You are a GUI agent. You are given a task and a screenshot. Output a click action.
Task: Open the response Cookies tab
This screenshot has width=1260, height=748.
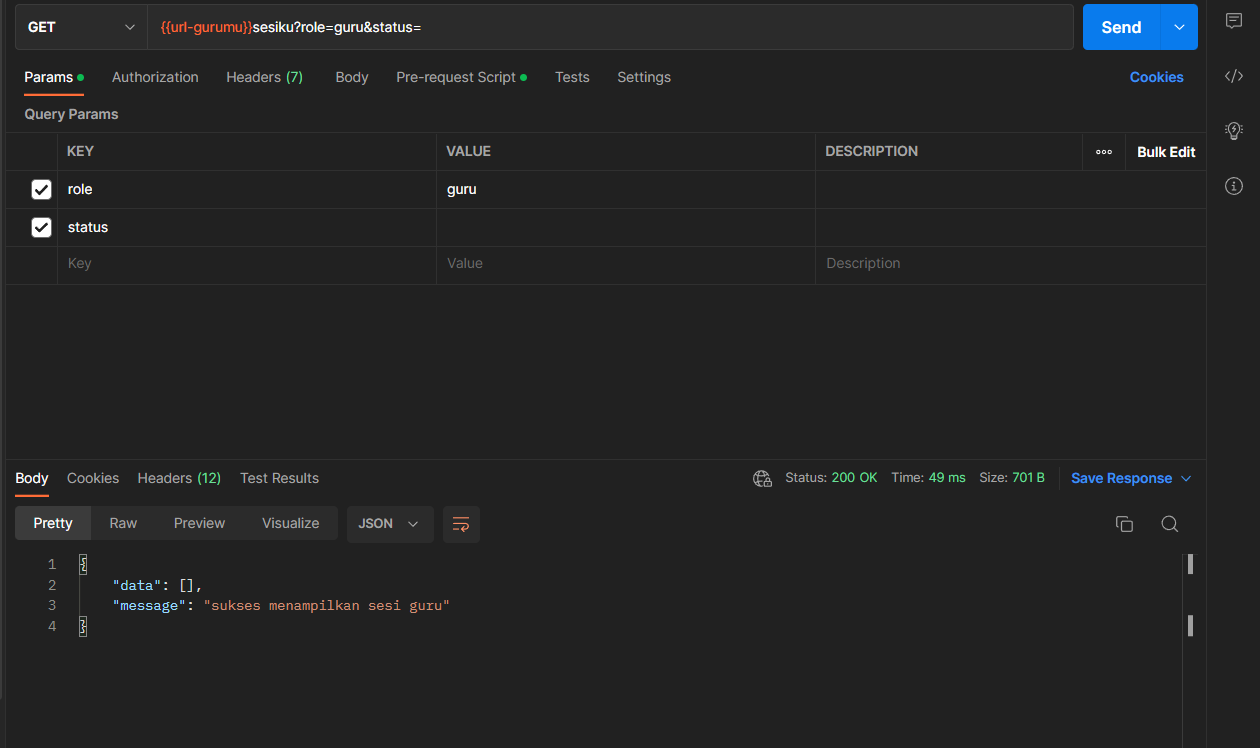click(x=93, y=478)
